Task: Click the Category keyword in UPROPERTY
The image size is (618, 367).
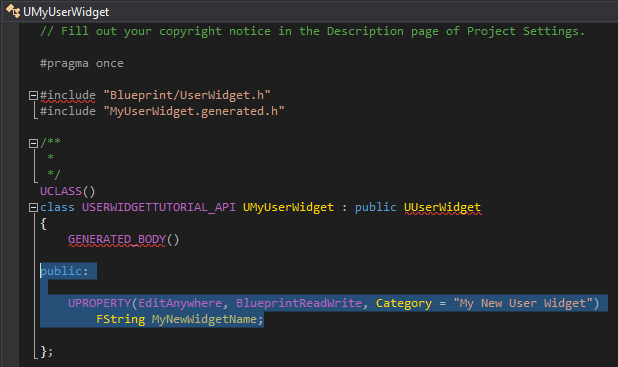Action: click(x=404, y=304)
